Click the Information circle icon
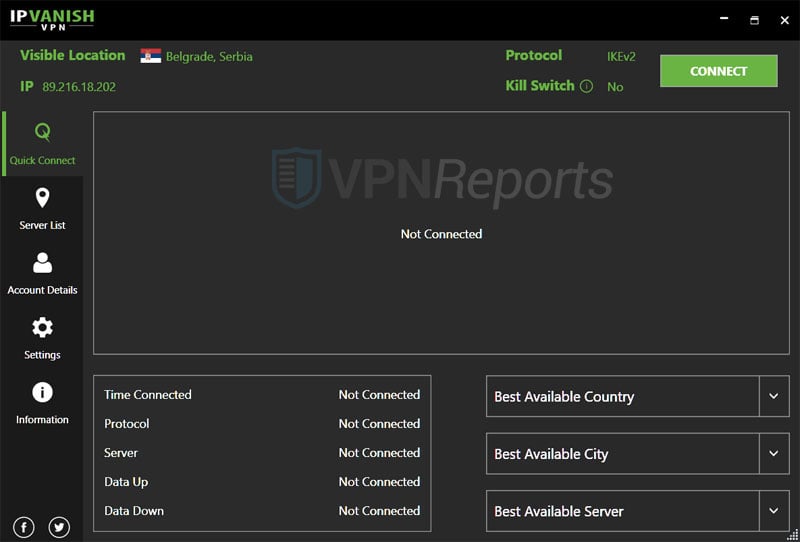This screenshot has height=542, width=800. point(42,392)
